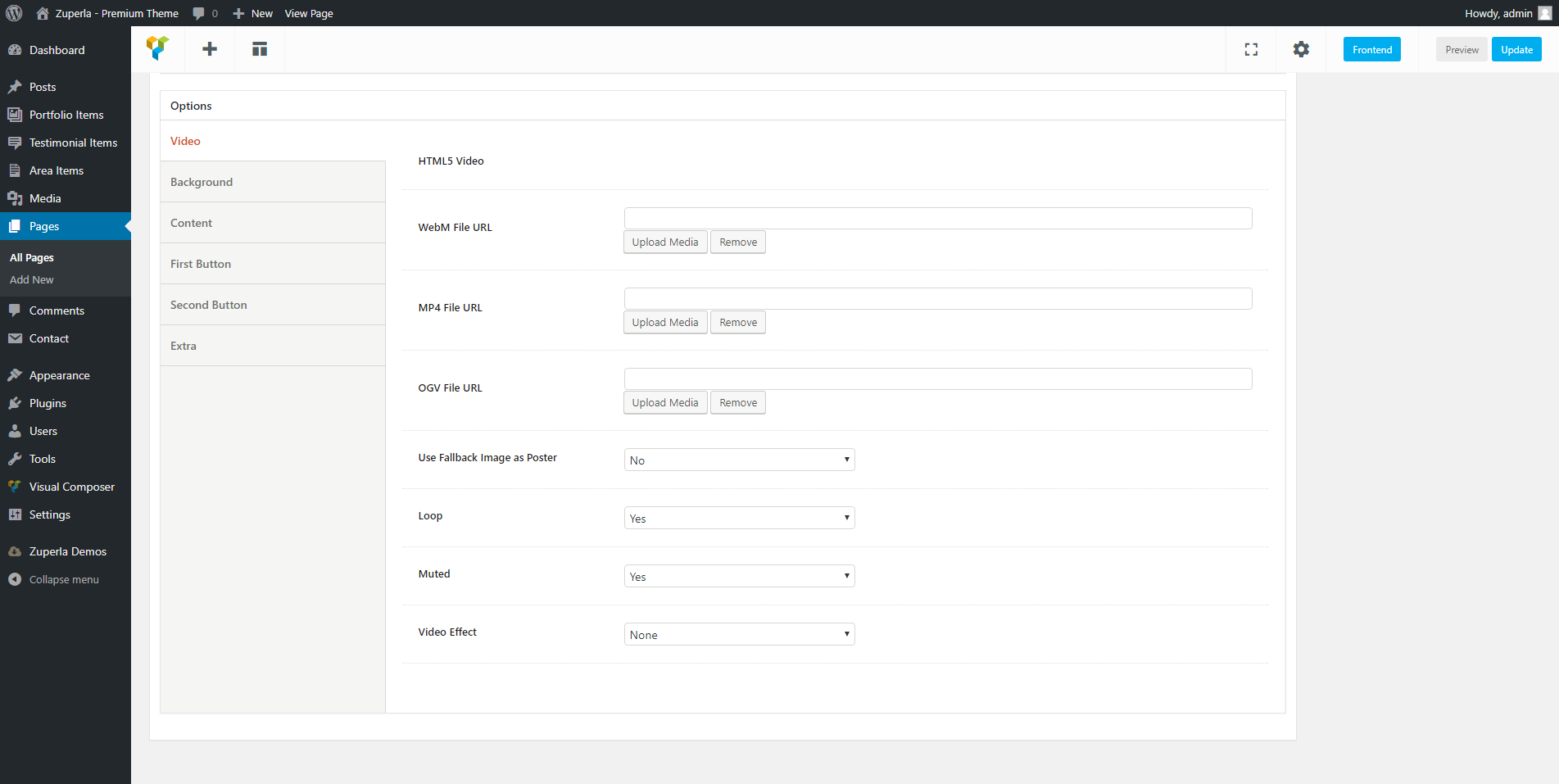Click the Contact envelope icon
Image resolution: width=1559 pixels, height=784 pixels.
tap(15, 338)
